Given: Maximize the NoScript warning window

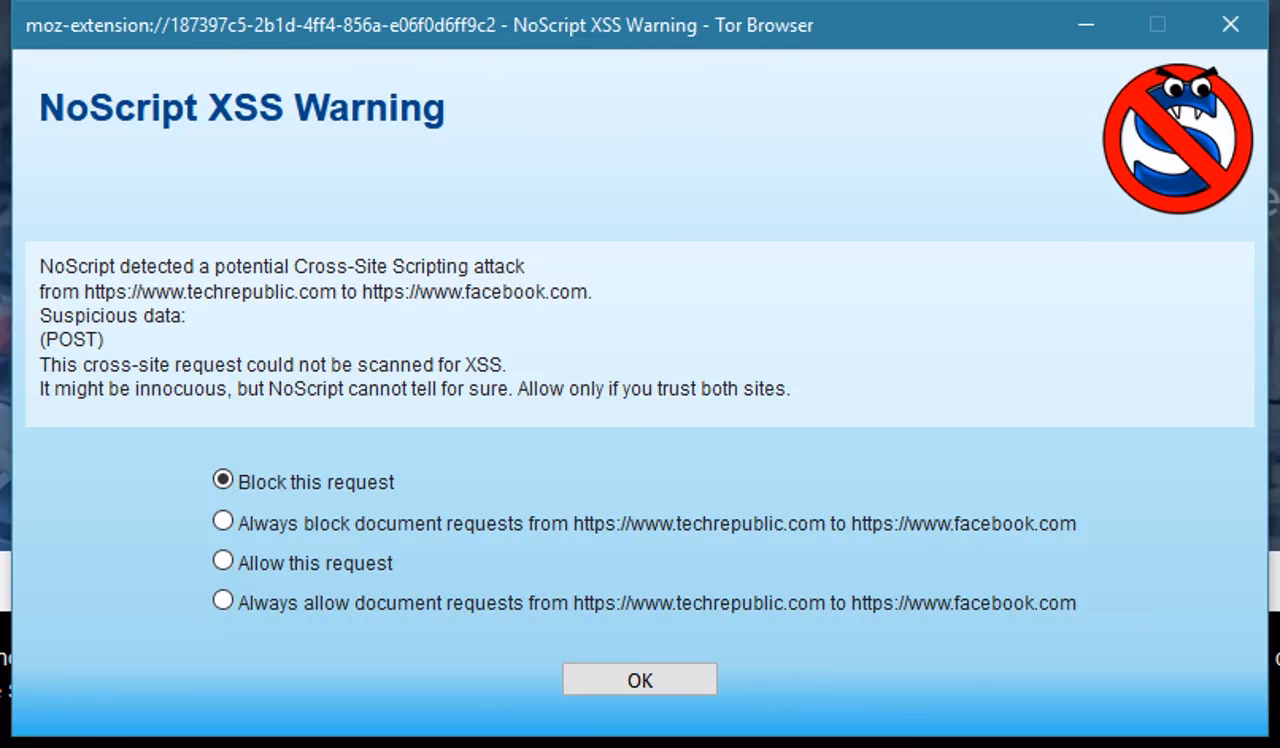Looking at the screenshot, I should 1158,24.
